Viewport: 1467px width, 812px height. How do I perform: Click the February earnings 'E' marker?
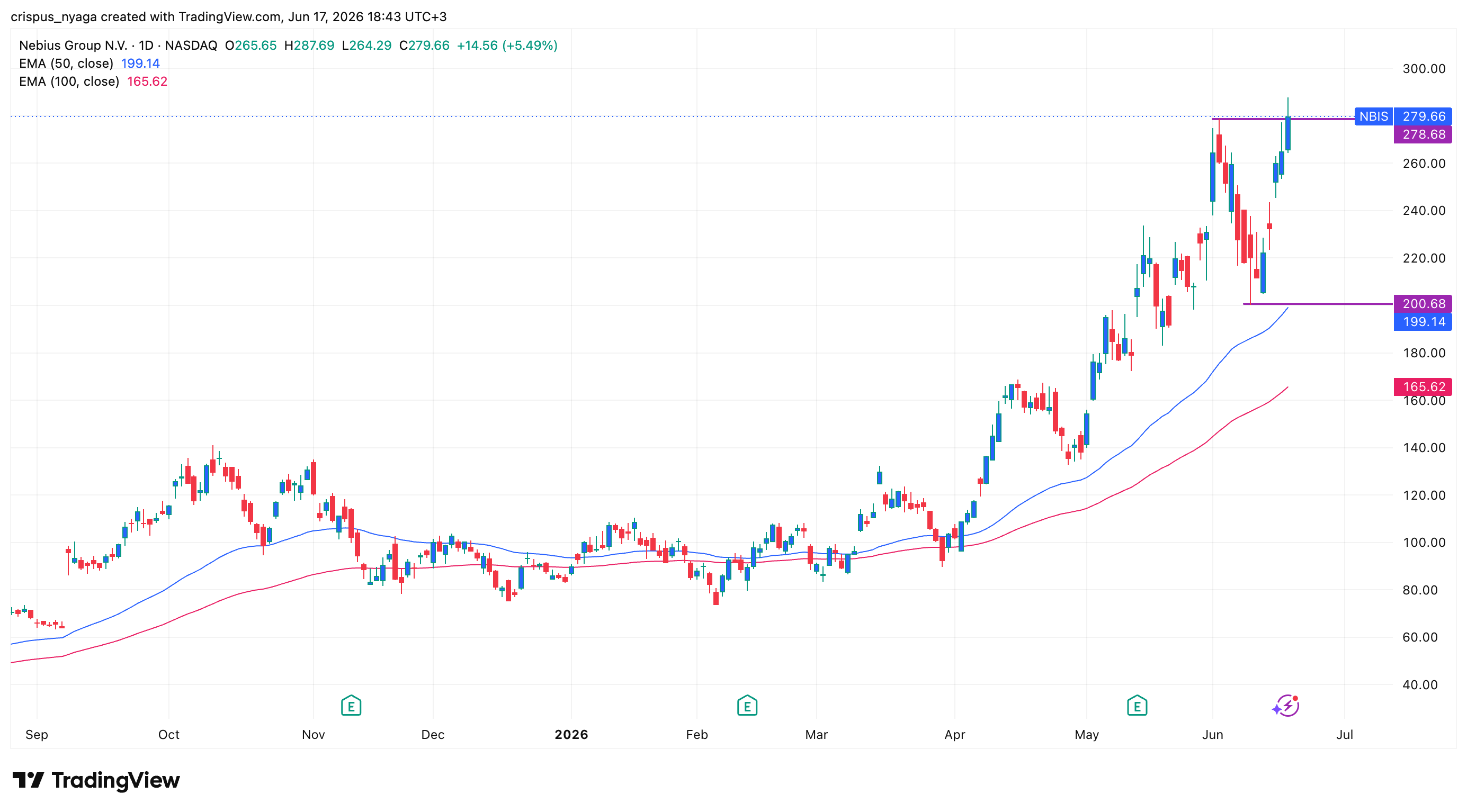(747, 706)
